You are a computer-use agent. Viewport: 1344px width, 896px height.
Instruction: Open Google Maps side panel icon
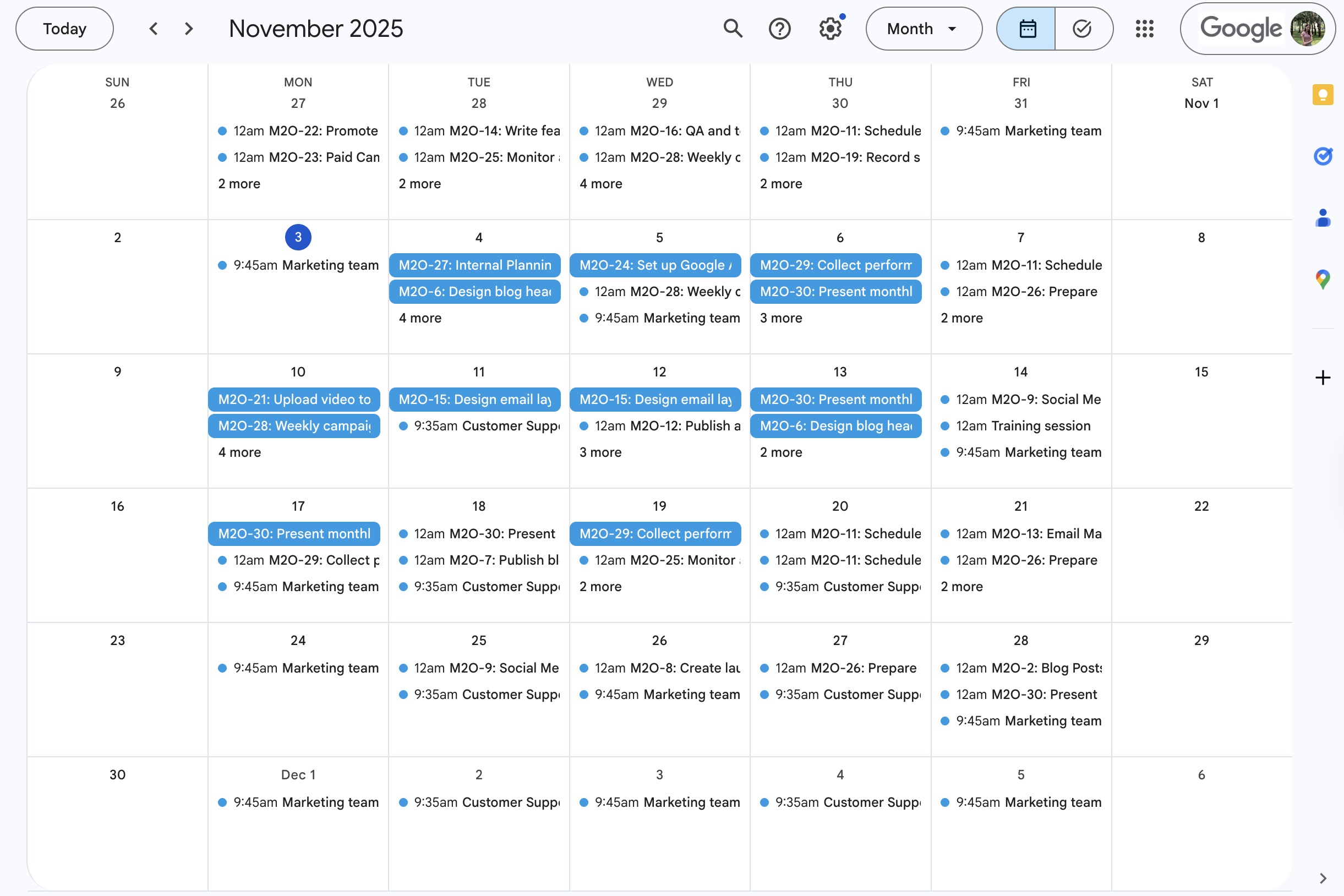point(1323,280)
